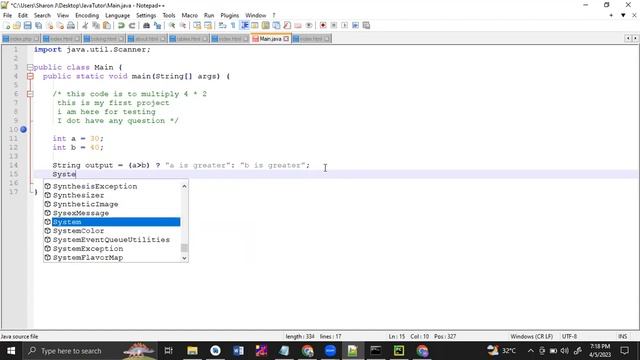Open the Encoding menu
The height and width of the screenshot is (360, 640).
tap(87, 15)
